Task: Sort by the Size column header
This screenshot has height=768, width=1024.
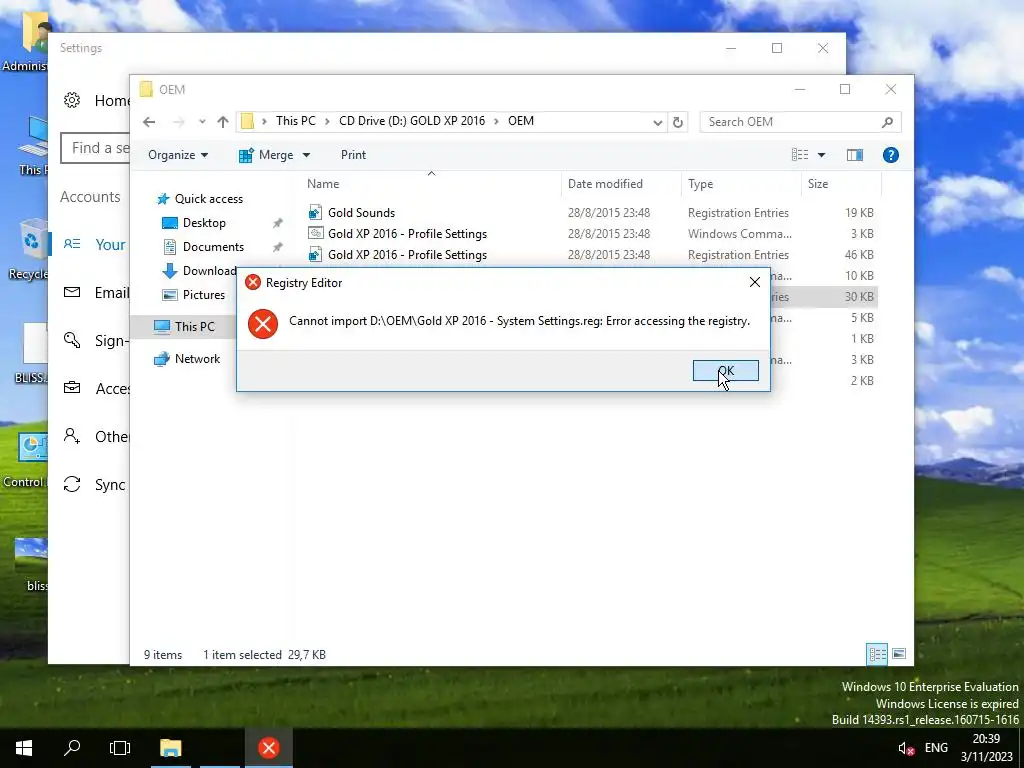Action: point(818,184)
